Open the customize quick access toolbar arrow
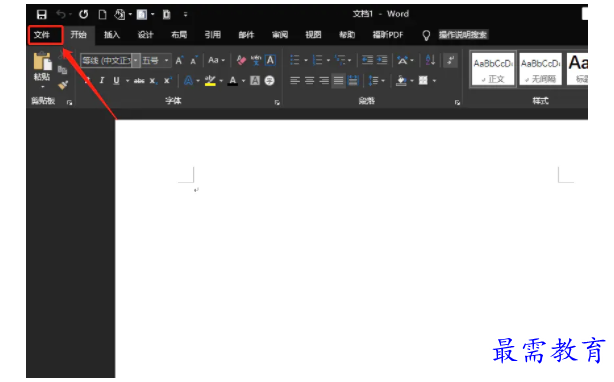The height and width of the screenshot is (382, 614). click(x=186, y=14)
